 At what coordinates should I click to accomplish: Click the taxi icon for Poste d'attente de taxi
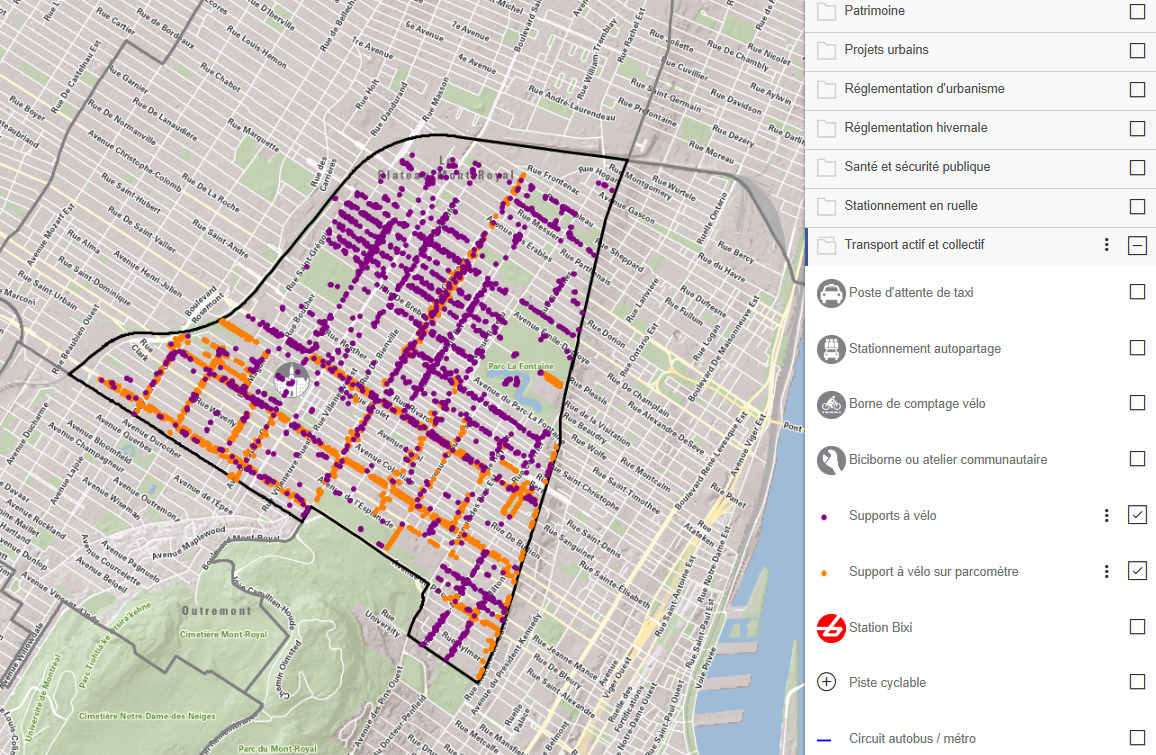(x=831, y=293)
